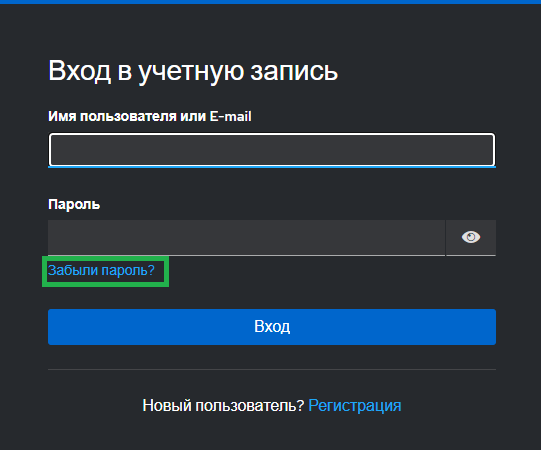Click the Пароль label above the field
The height and width of the screenshot is (450, 541).
pyautogui.click(x=74, y=204)
